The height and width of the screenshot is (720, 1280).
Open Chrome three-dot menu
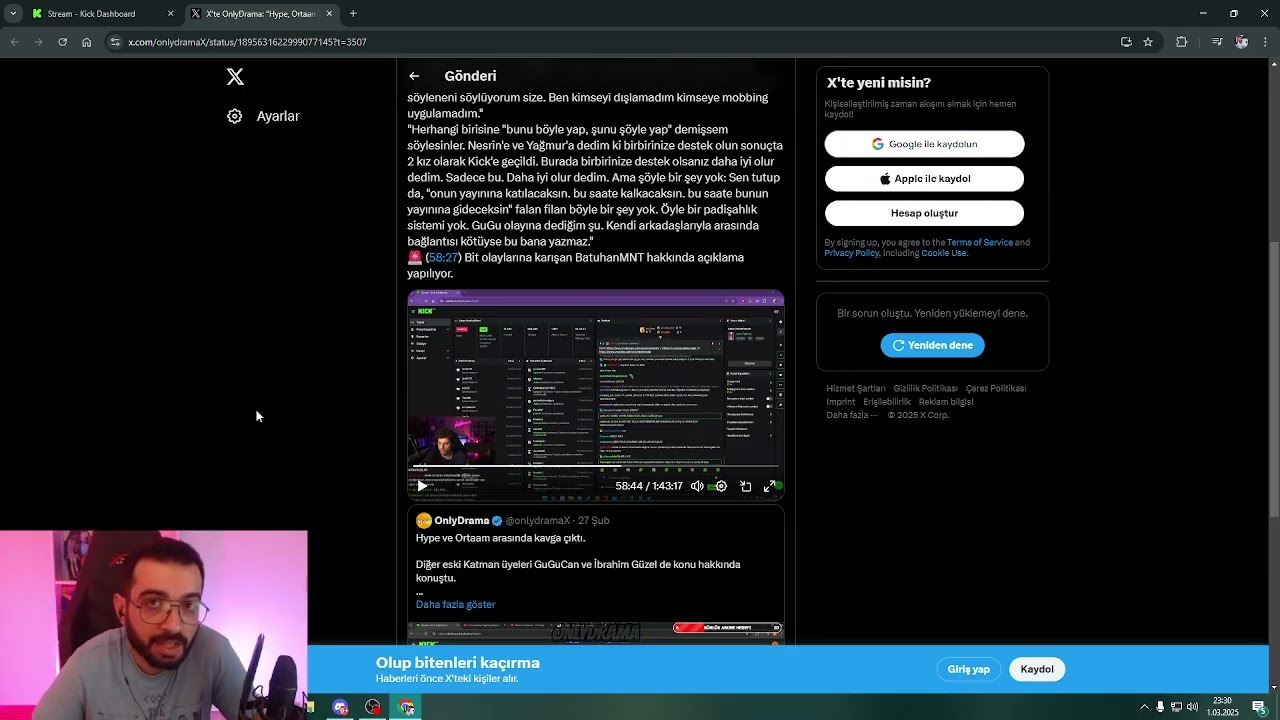(1266, 42)
